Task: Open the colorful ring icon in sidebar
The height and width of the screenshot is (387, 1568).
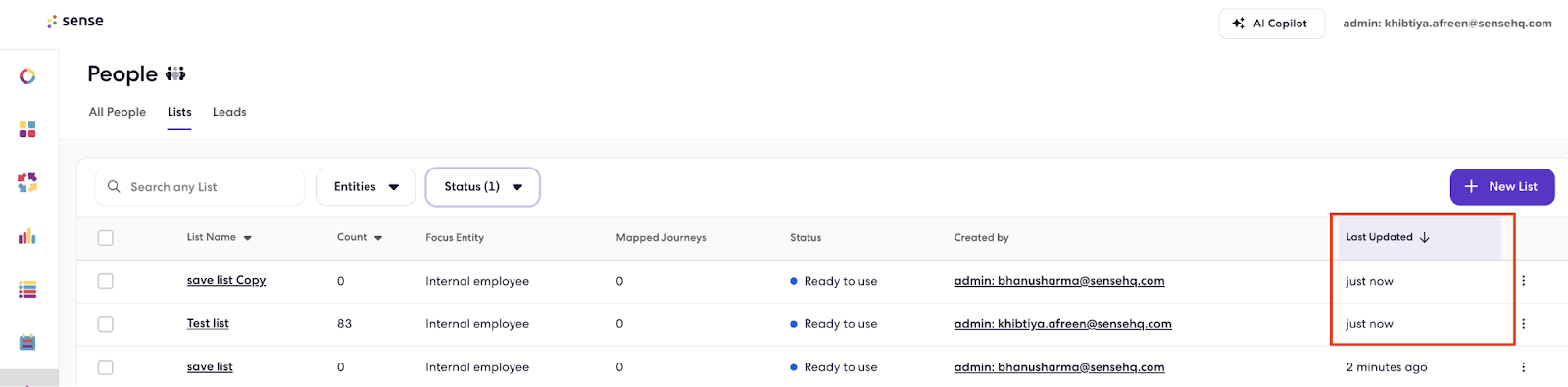Action: coord(27,76)
